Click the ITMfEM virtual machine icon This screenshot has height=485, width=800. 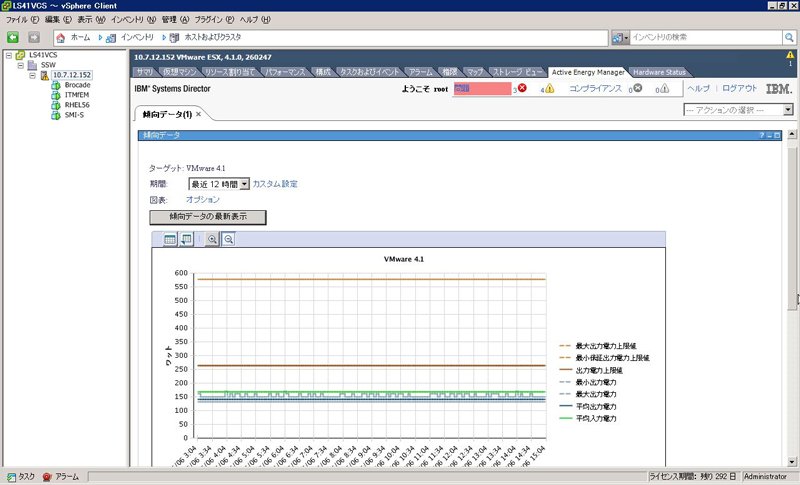[x=56, y=95]
